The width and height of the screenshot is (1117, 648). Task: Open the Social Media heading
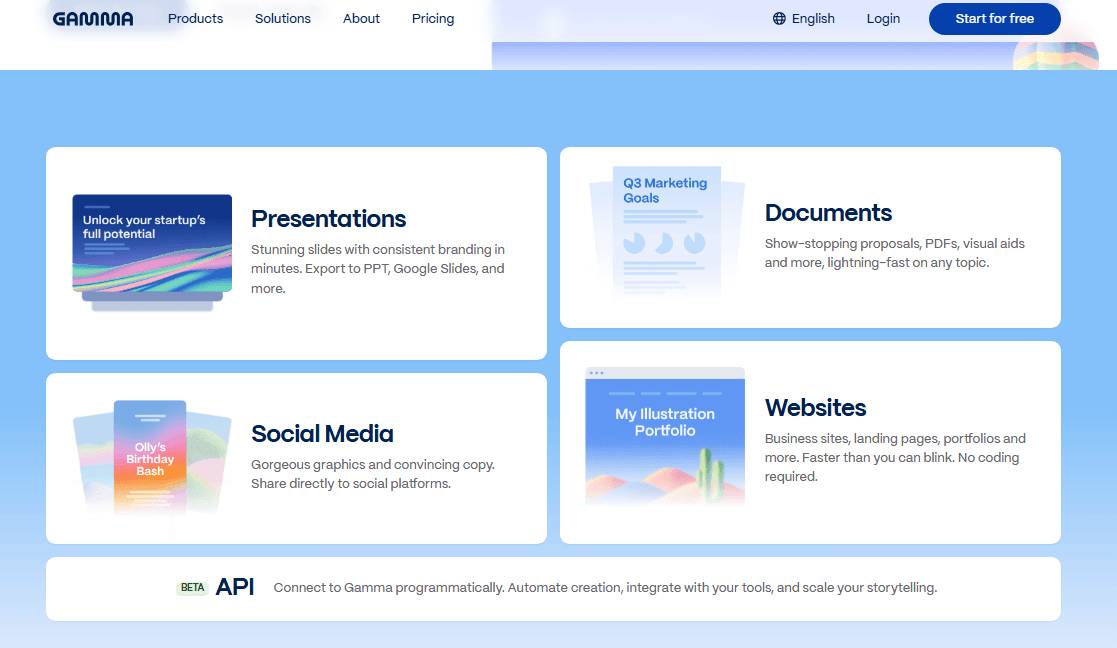(x=322, y=434)
